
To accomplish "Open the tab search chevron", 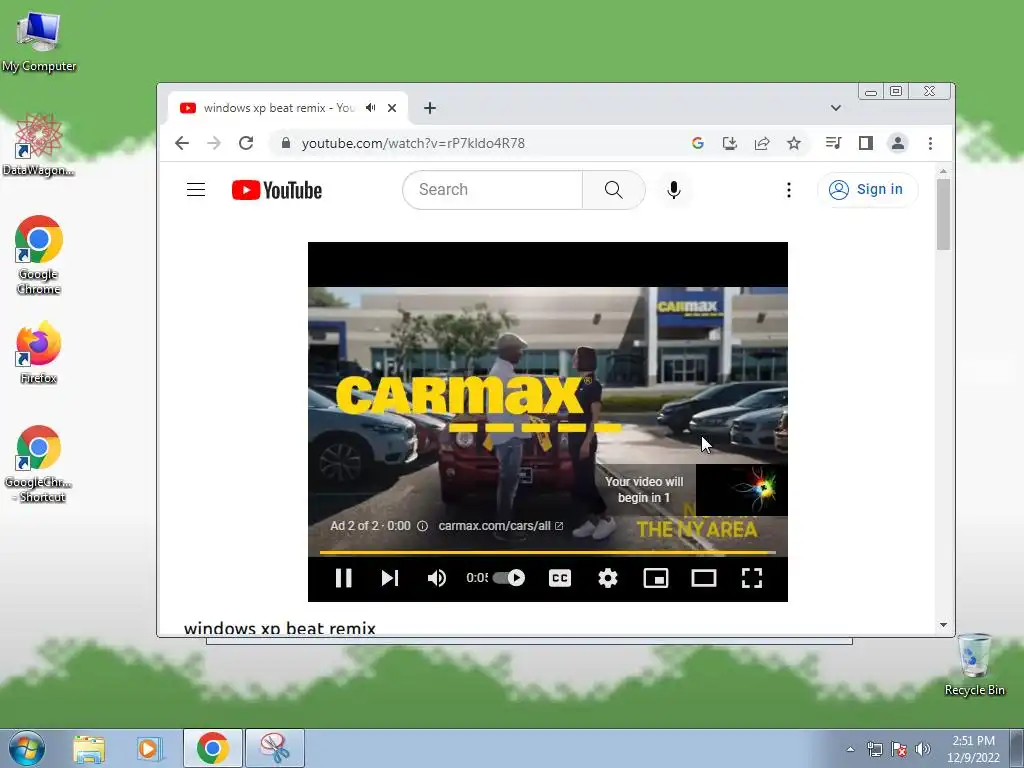I will click(x=836, y=108).
